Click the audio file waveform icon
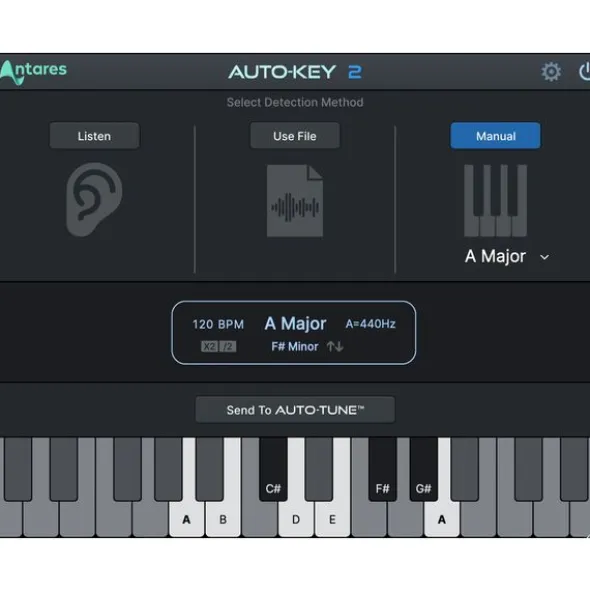Viewport: 590px width, 591px height. (295, 201)
